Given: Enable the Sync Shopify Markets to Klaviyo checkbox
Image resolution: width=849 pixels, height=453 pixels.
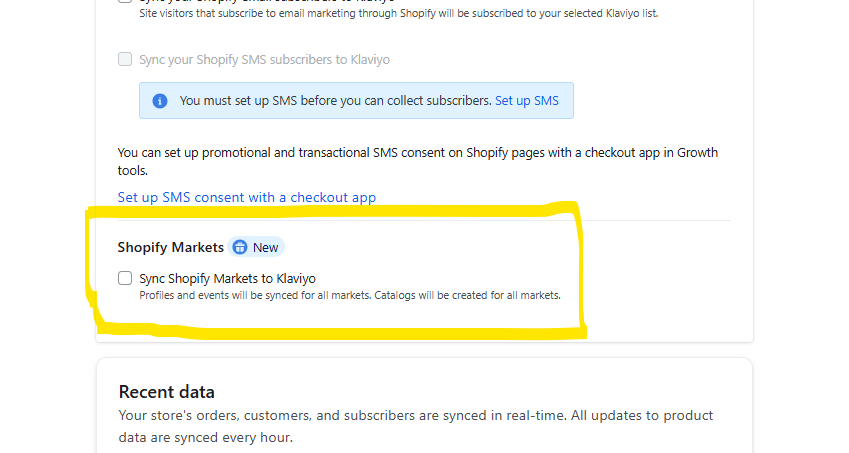Looking at the screenshot, I should click(125, 278).
